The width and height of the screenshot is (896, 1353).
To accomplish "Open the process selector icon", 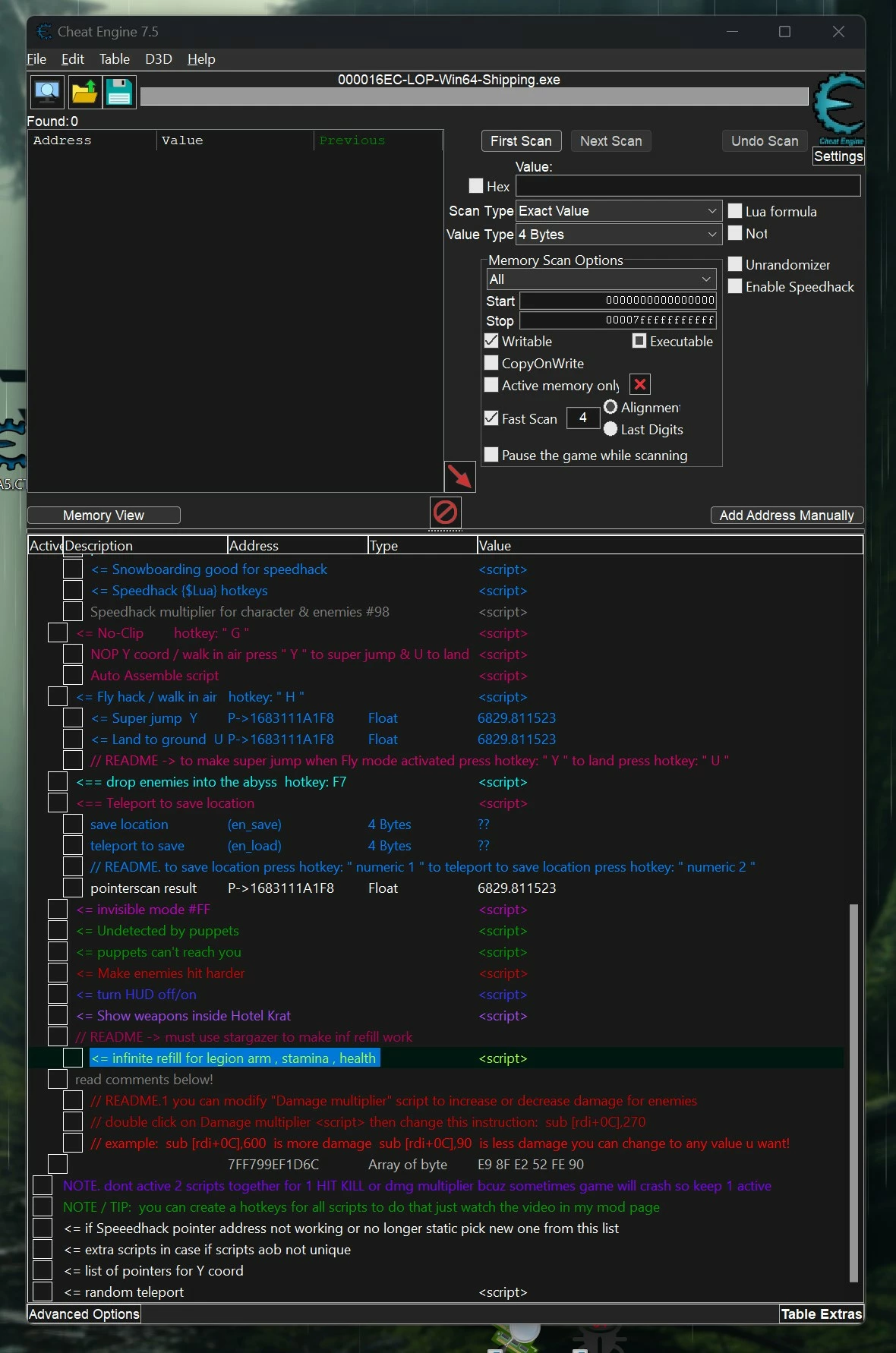I will tap(47, 92).
